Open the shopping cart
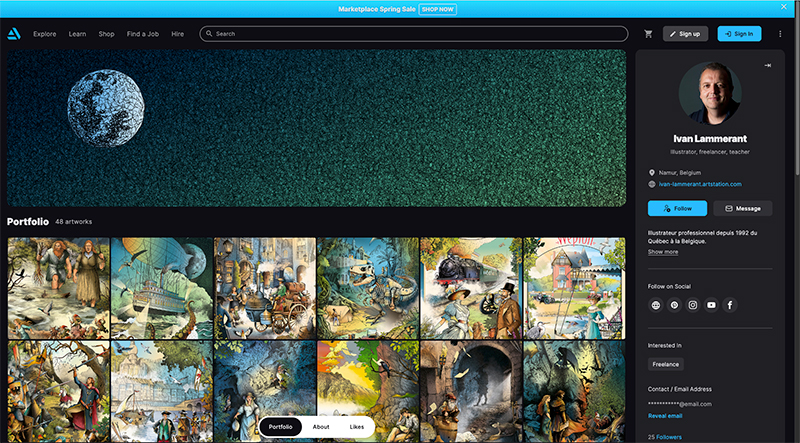Viewport: 800px width, 443px height. pyautogui.click(x=648, y=33)
